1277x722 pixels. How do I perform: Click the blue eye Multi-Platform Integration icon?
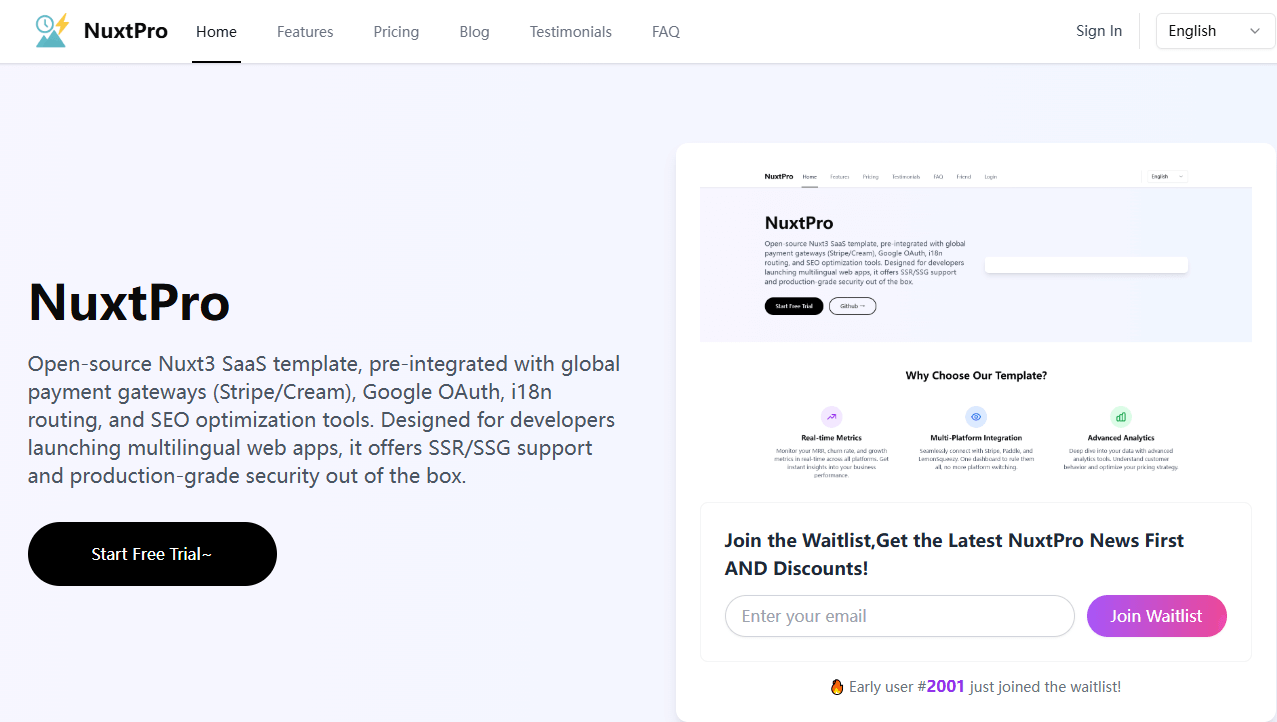click(x=976, y=417)
